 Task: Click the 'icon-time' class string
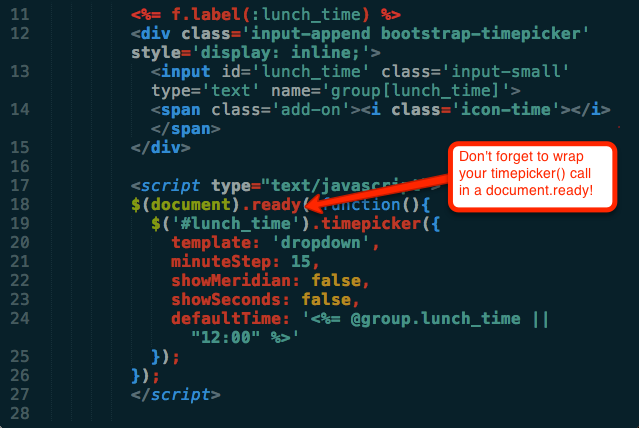506,110
